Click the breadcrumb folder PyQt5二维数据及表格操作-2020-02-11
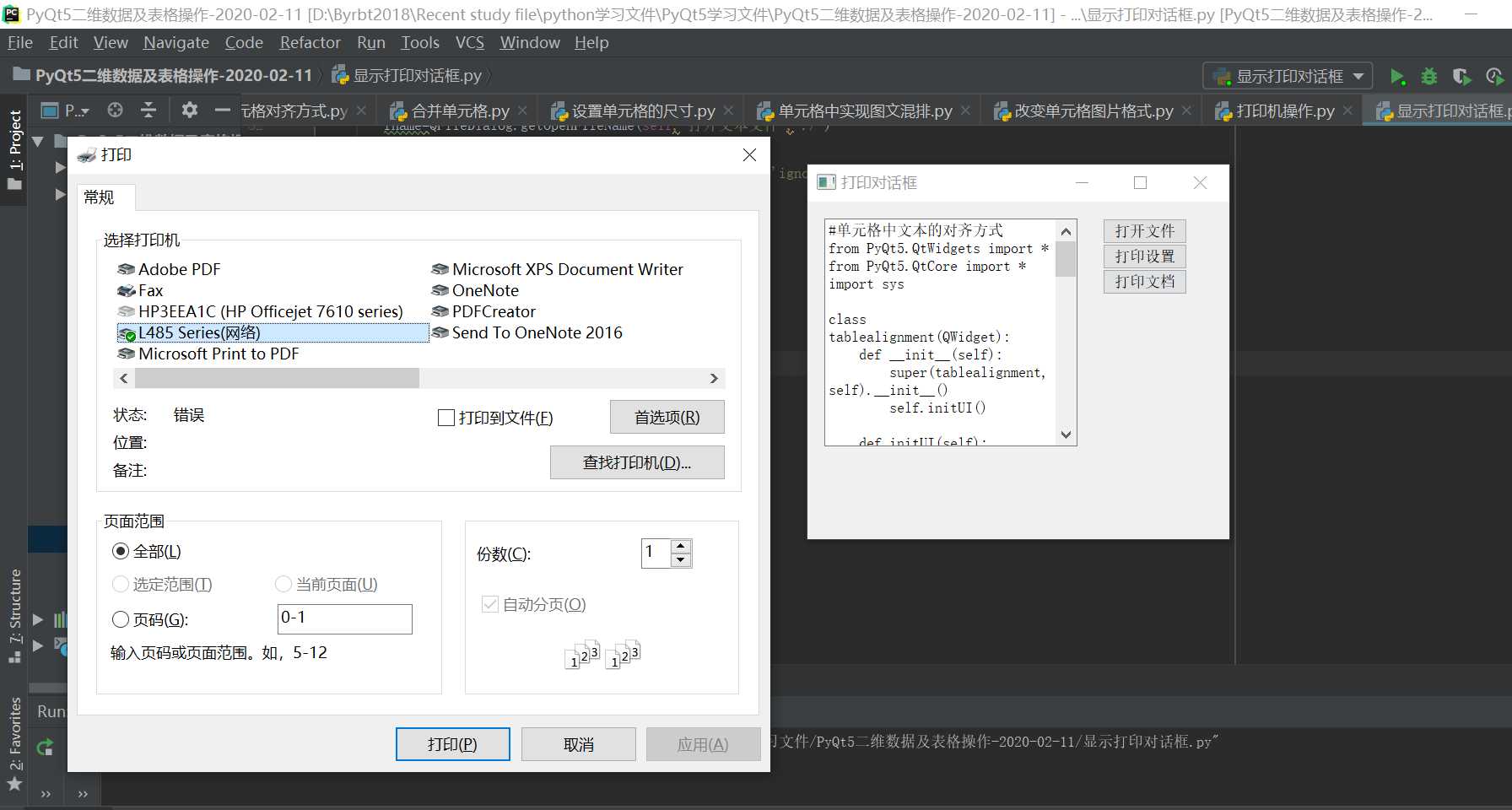Screen dimensions: 1512x810 point(163,75)
